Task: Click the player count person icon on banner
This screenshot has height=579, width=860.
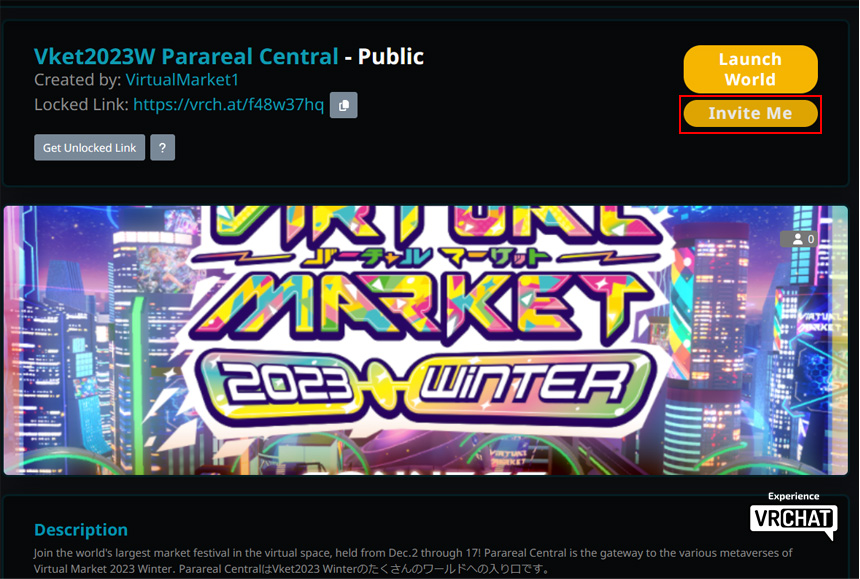Action: [797, 239]
